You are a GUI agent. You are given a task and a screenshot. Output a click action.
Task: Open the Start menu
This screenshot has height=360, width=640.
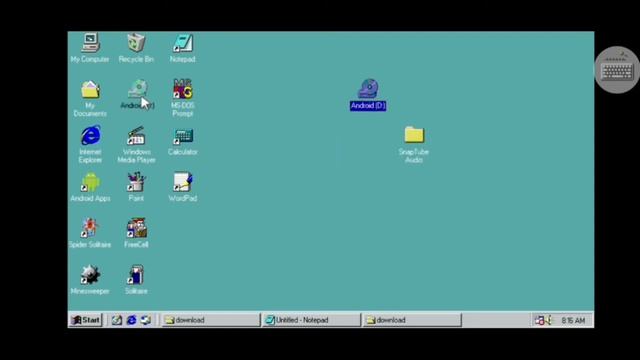[x=86, y=320]
